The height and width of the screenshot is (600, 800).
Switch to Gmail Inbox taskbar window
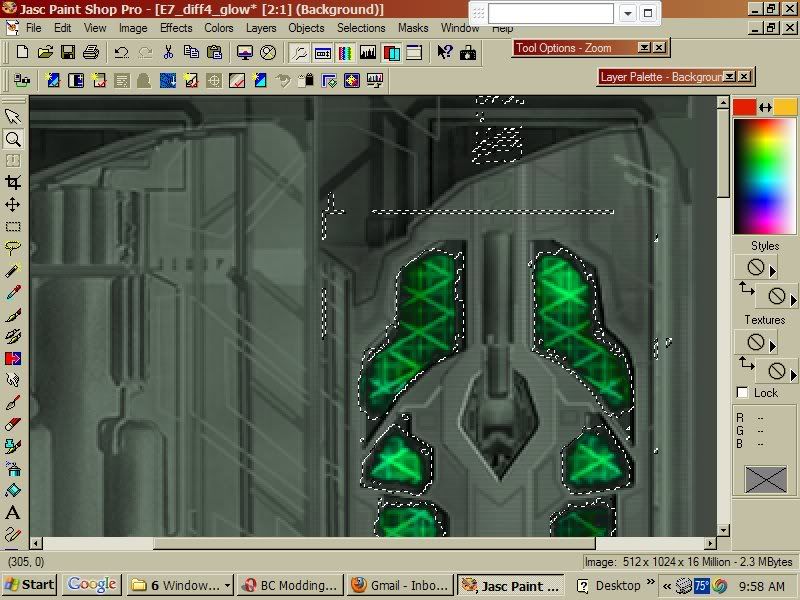(400, 585)
